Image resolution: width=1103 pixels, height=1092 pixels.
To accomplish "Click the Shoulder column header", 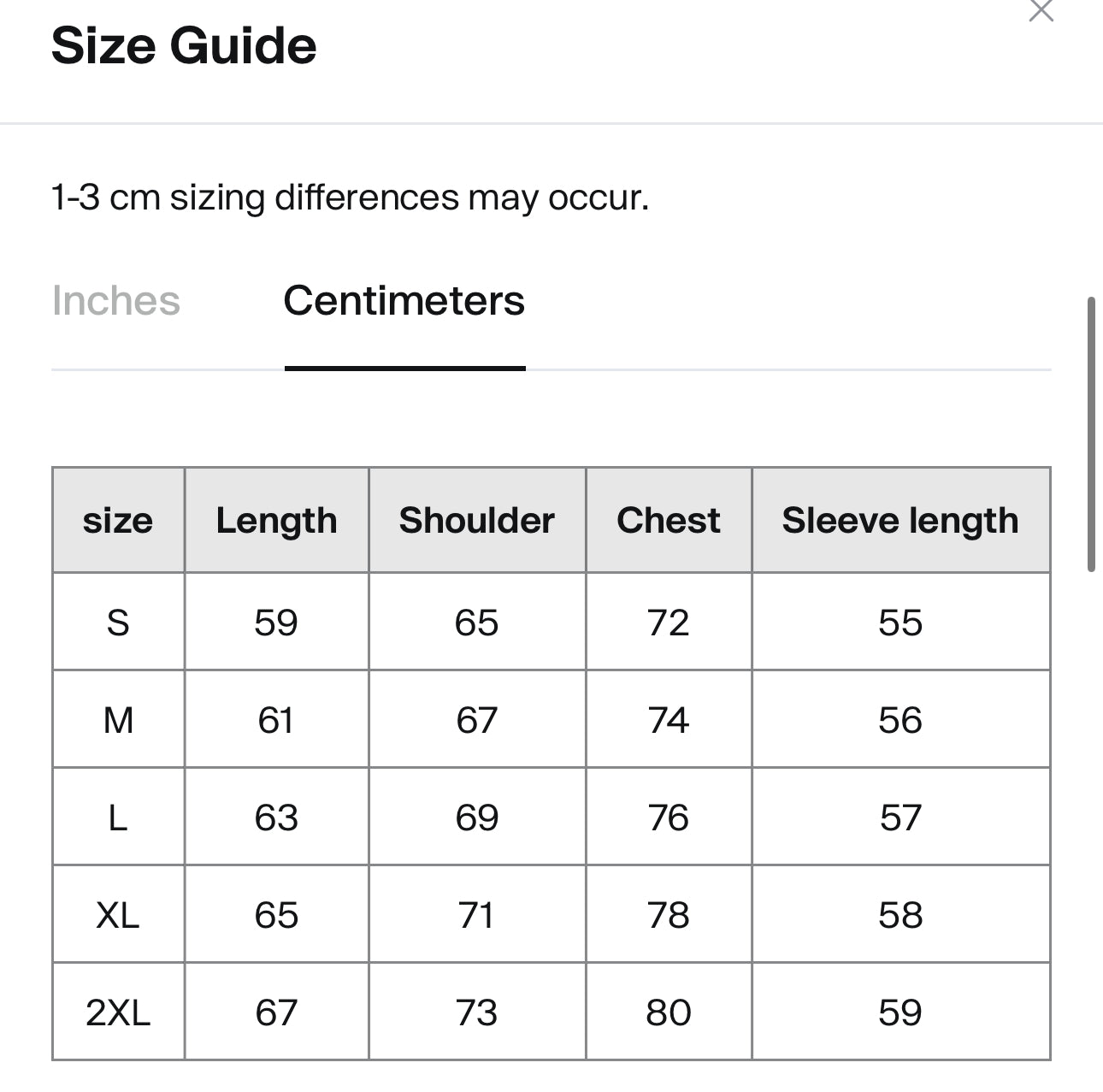I will click(477, 520).
